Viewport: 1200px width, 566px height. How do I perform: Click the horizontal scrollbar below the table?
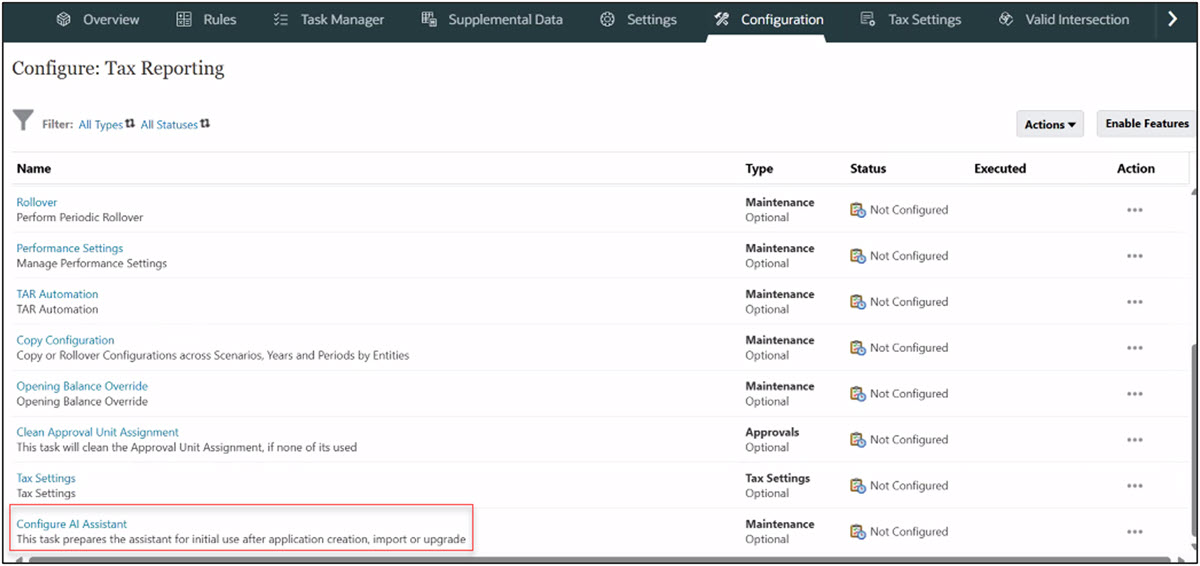(600, 560)
